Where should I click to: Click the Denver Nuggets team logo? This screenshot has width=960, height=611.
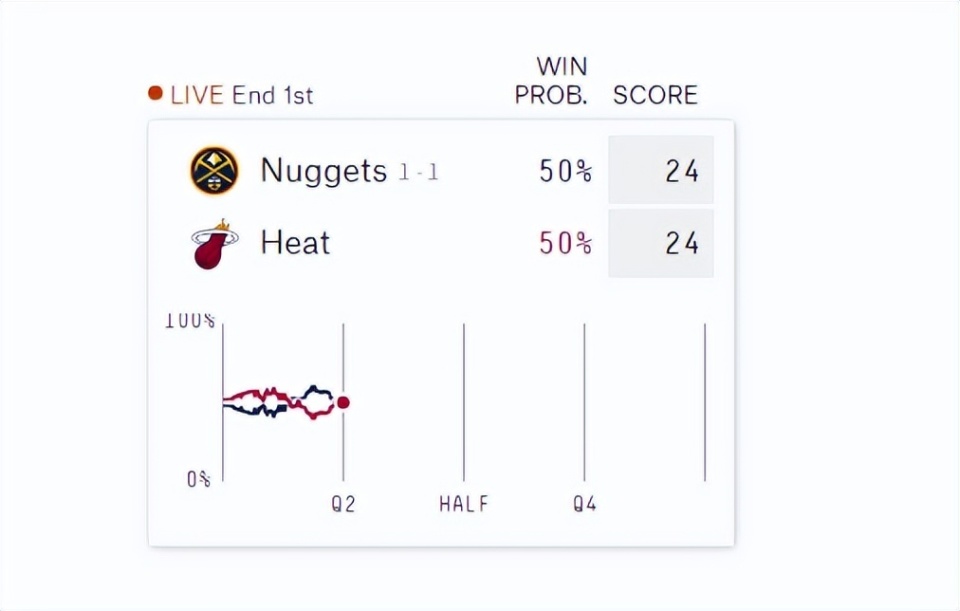click(x=214, y=171)
